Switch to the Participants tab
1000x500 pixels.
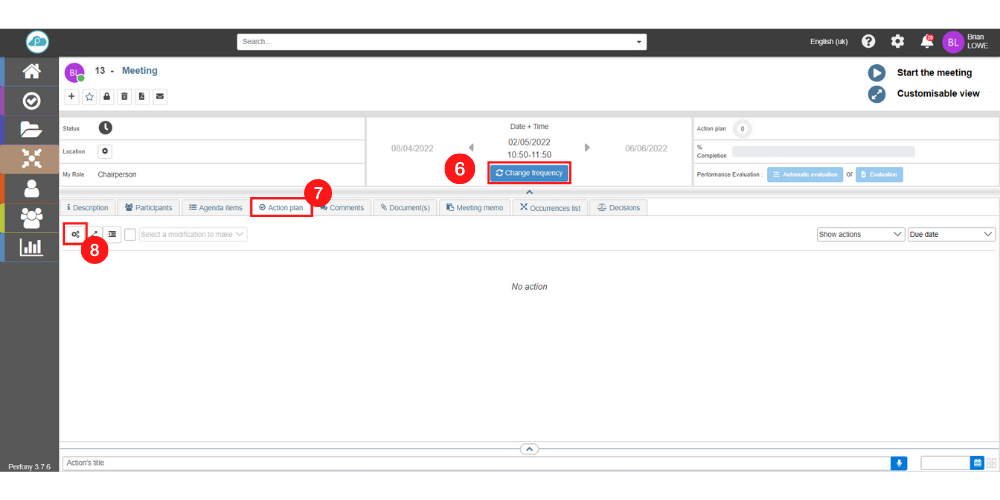tap(148, 207)
